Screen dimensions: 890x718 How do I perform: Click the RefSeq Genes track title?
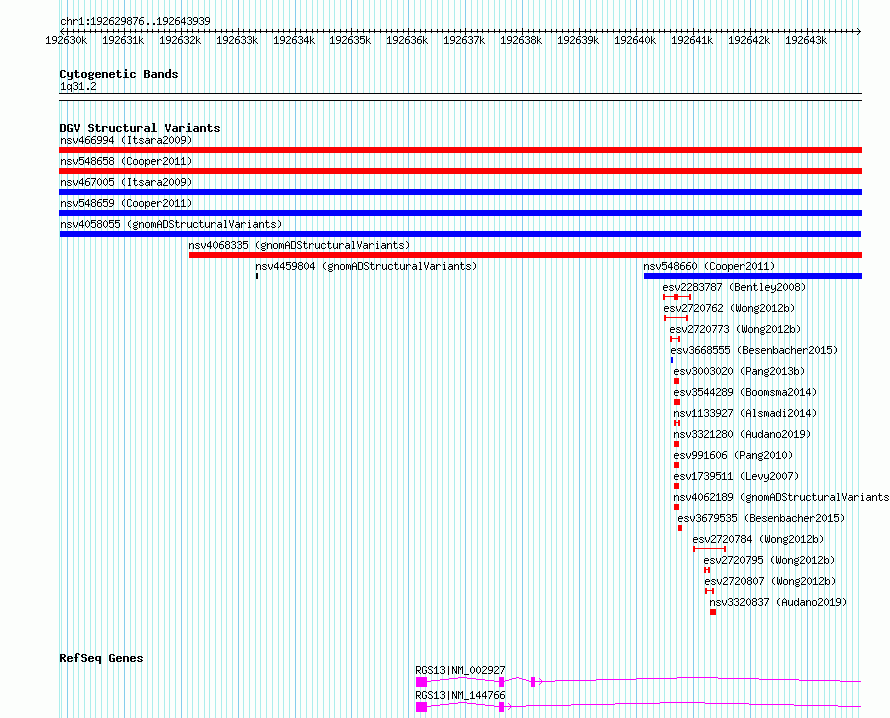click(101, 658)
